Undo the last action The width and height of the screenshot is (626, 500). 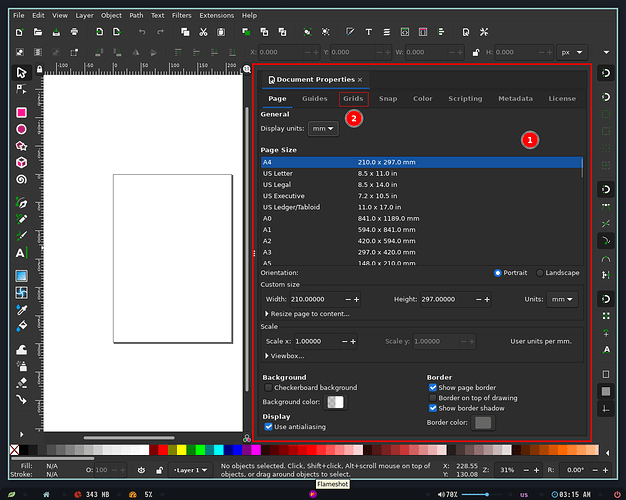pos(142,32)
